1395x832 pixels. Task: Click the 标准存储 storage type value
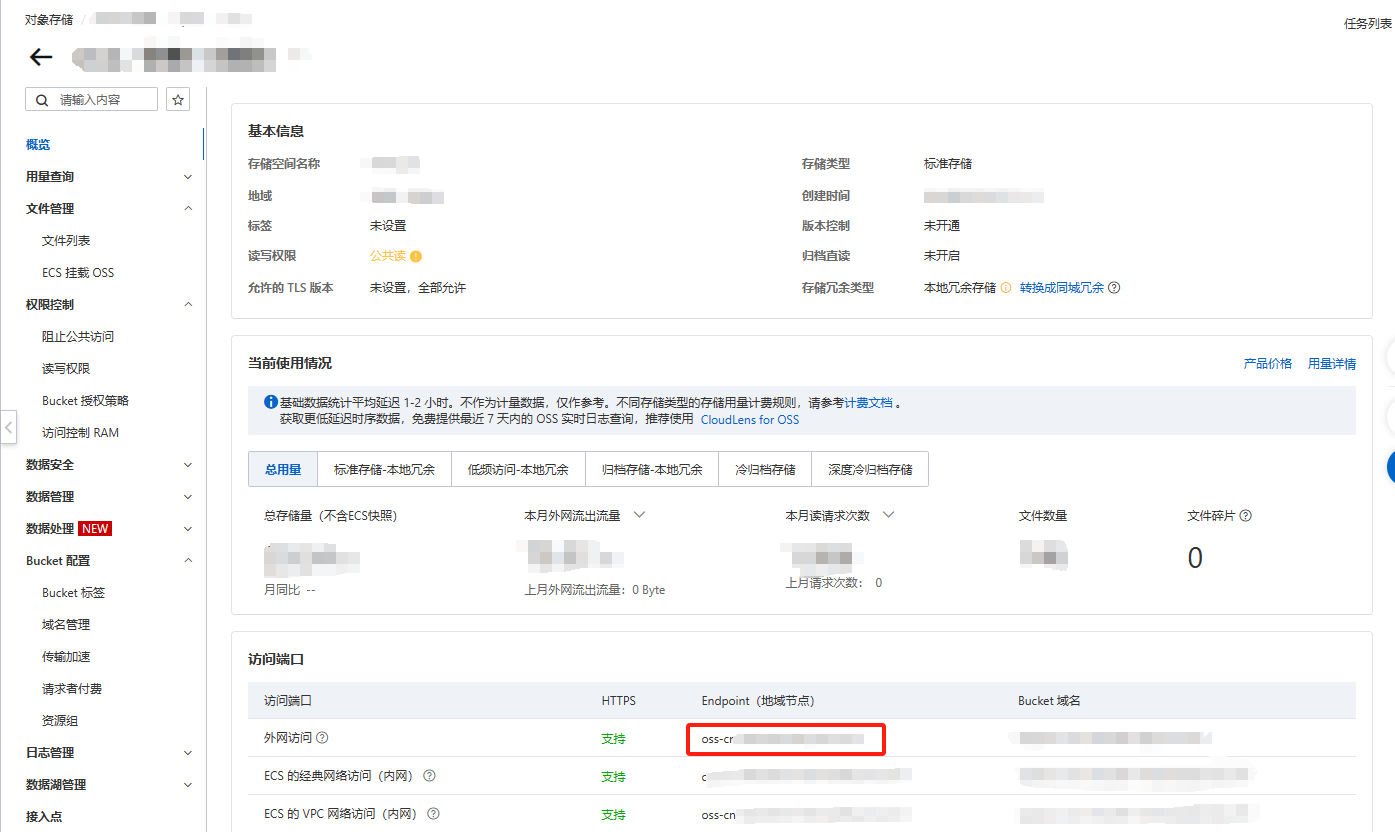pyautogui.click(x=948, y=164)
